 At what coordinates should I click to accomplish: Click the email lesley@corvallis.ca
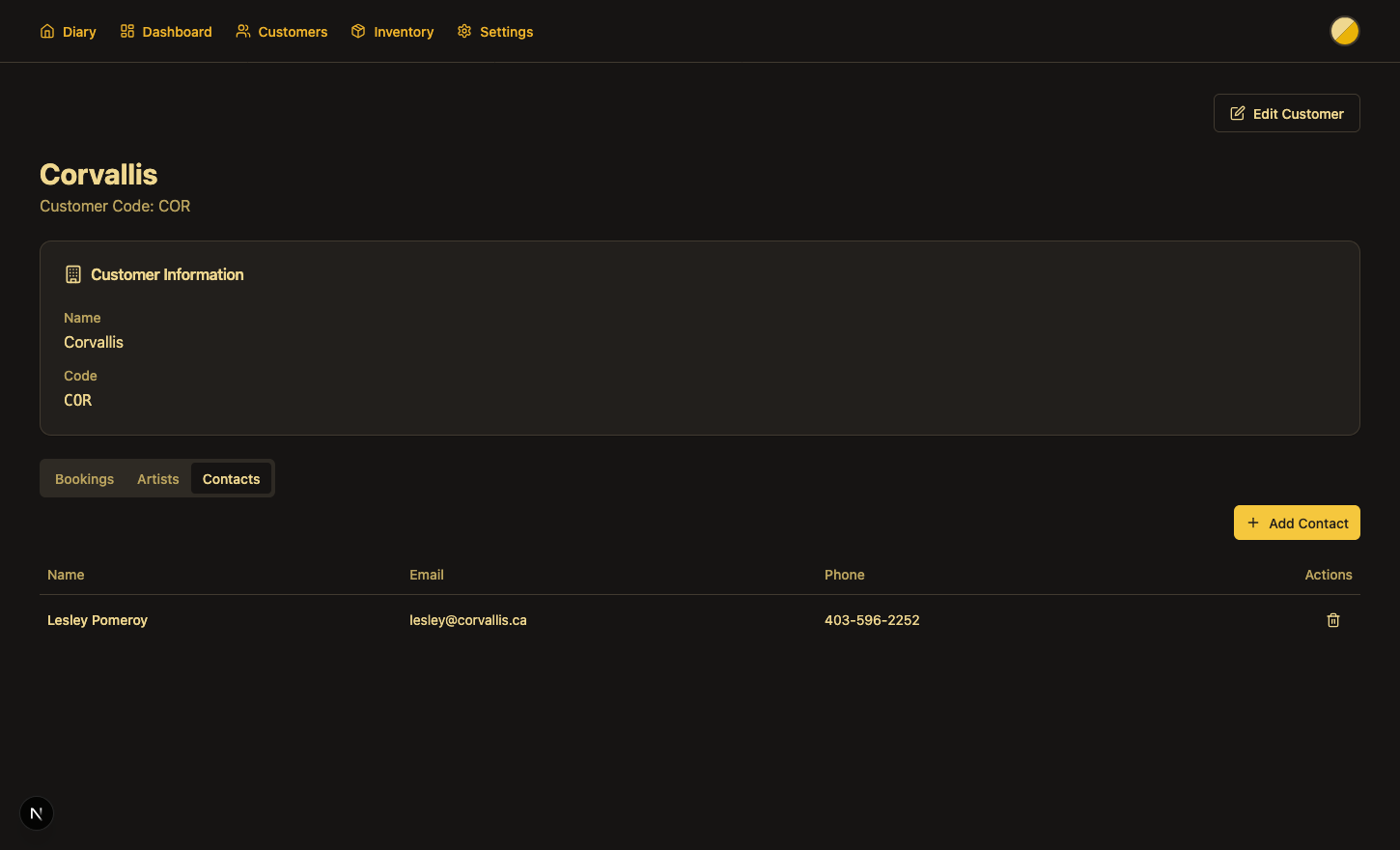(467, 620)
